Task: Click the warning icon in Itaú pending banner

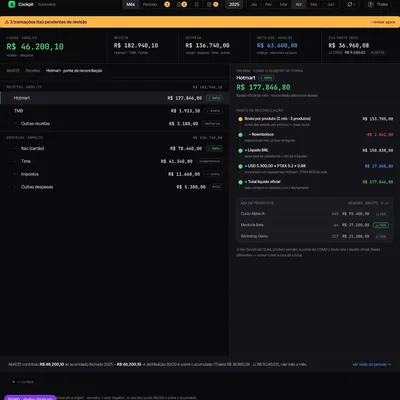Action: (7, 22)
